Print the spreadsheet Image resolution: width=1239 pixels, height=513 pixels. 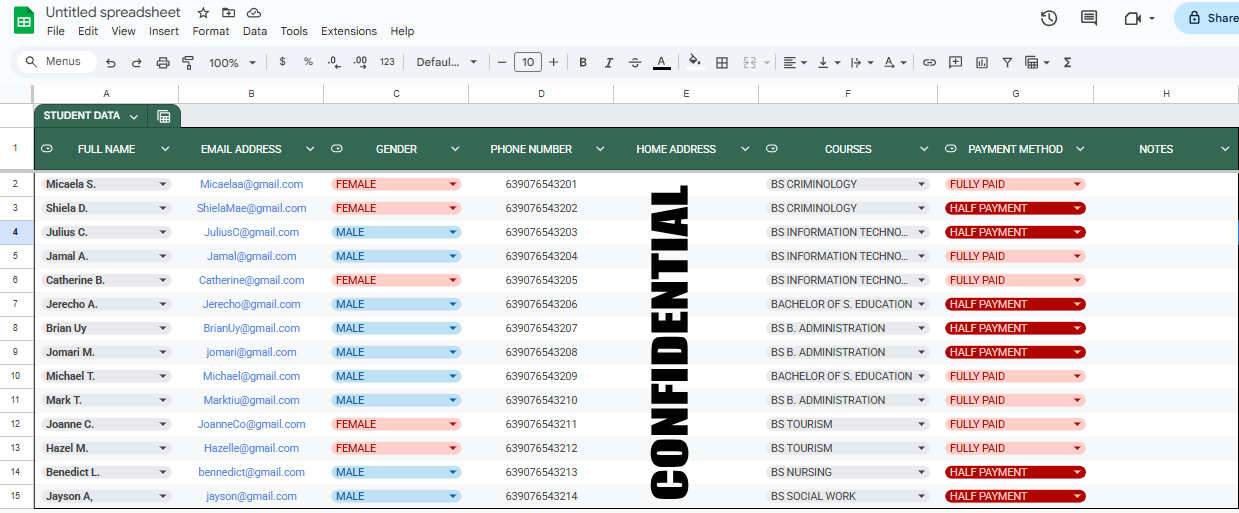coord(163,62)
